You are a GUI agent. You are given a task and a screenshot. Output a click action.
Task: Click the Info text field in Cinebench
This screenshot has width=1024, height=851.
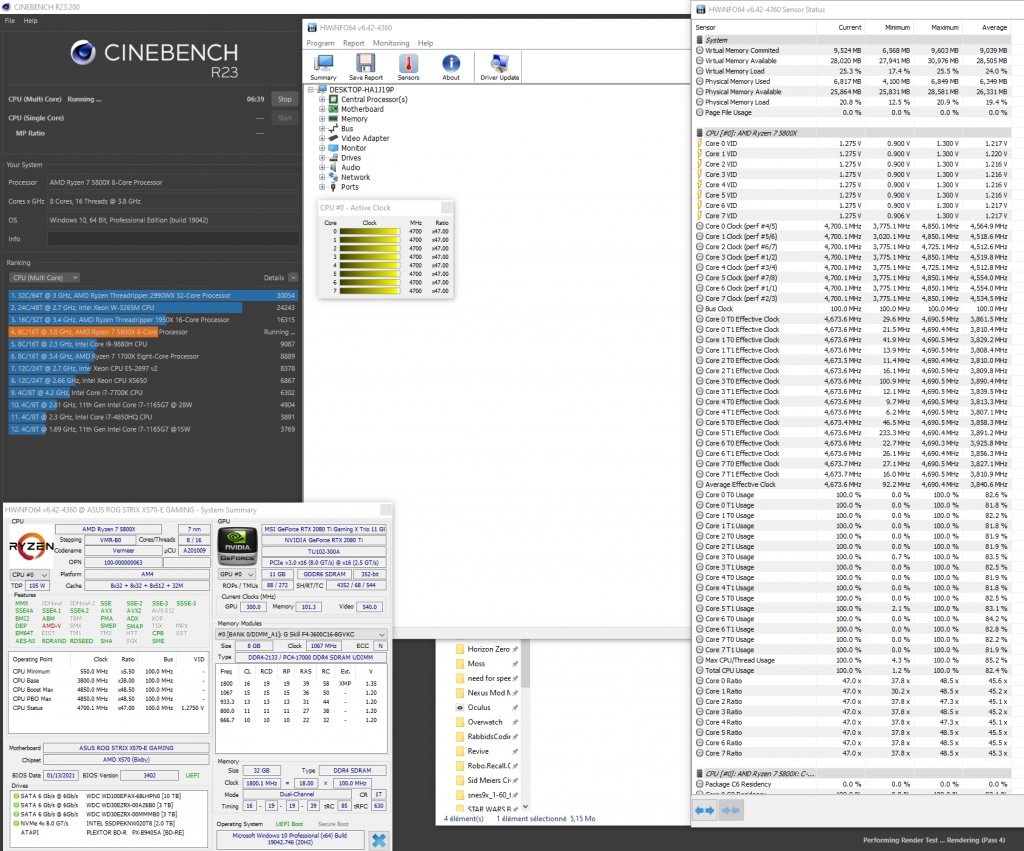[173, 239]
